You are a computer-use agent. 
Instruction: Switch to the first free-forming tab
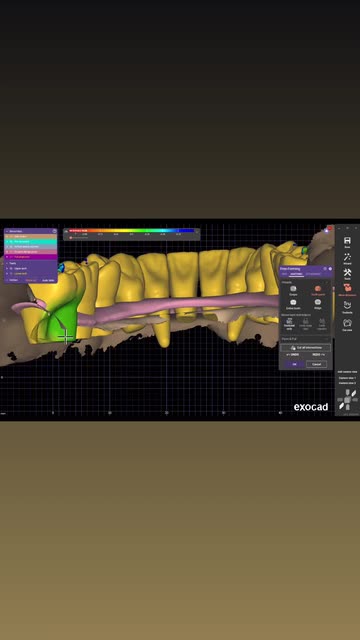point(285,274)
